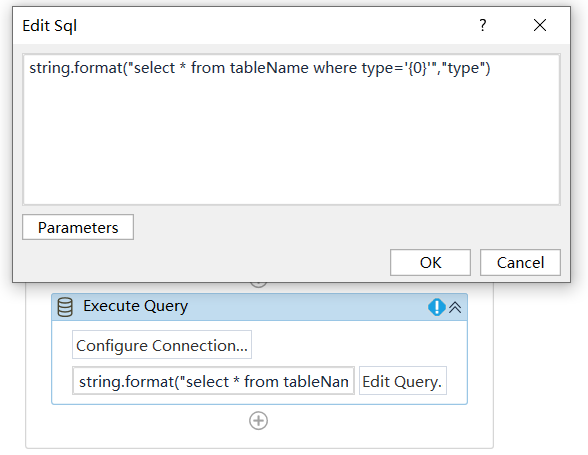The height and width of the screenshot is (455, 588).
Task: Collapse the Execute Query activity
Action: (455, 307)
